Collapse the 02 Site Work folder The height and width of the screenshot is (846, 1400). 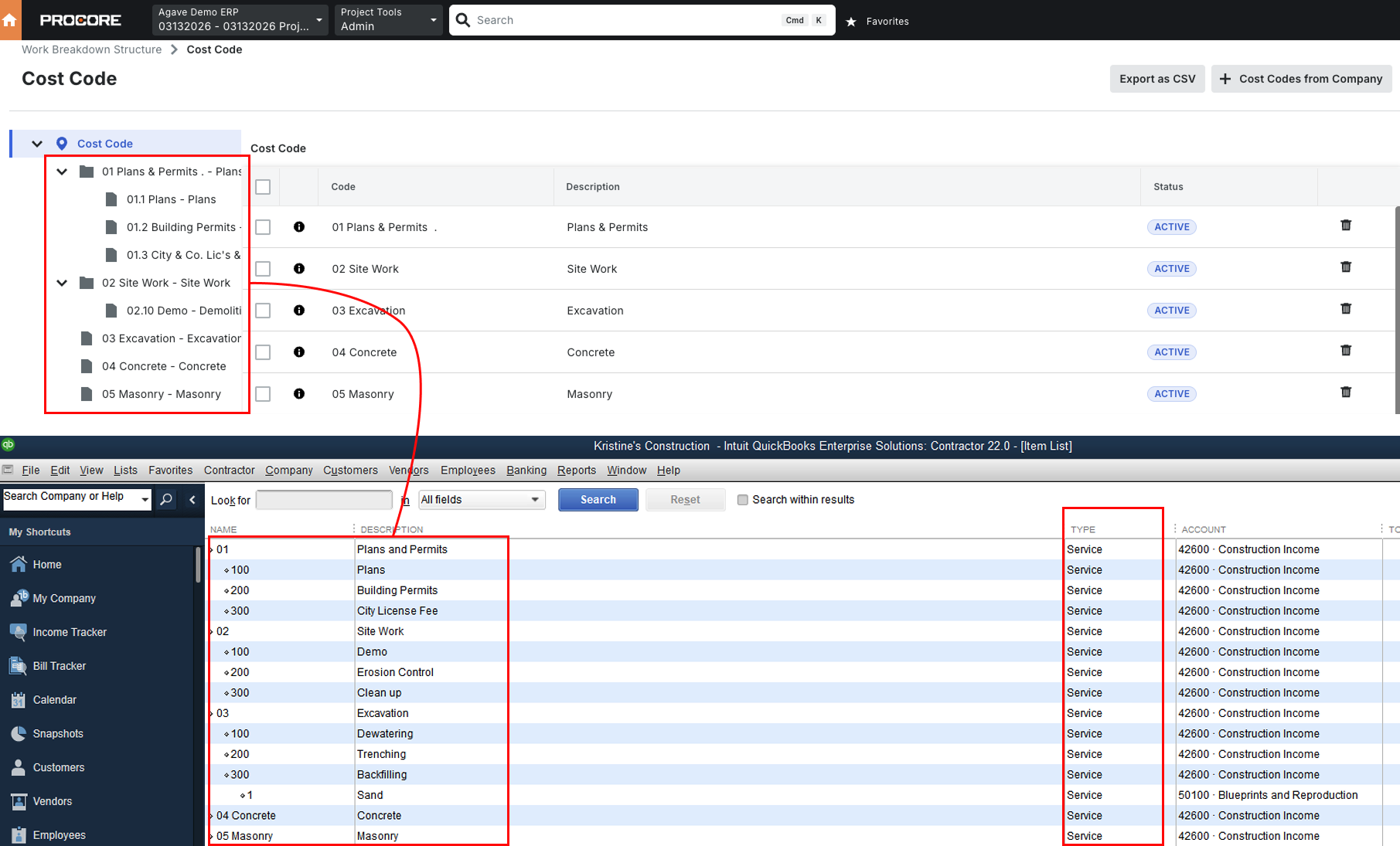pyautogui.click(x=62, y=283)
